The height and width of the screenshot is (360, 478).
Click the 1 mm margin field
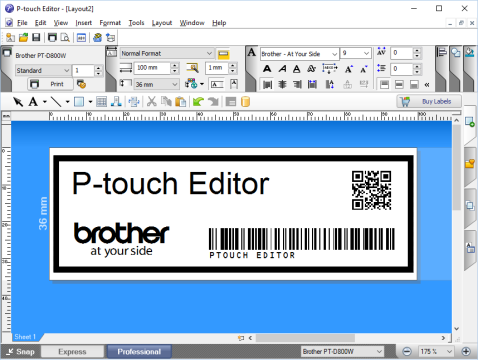tap(217, 68)
